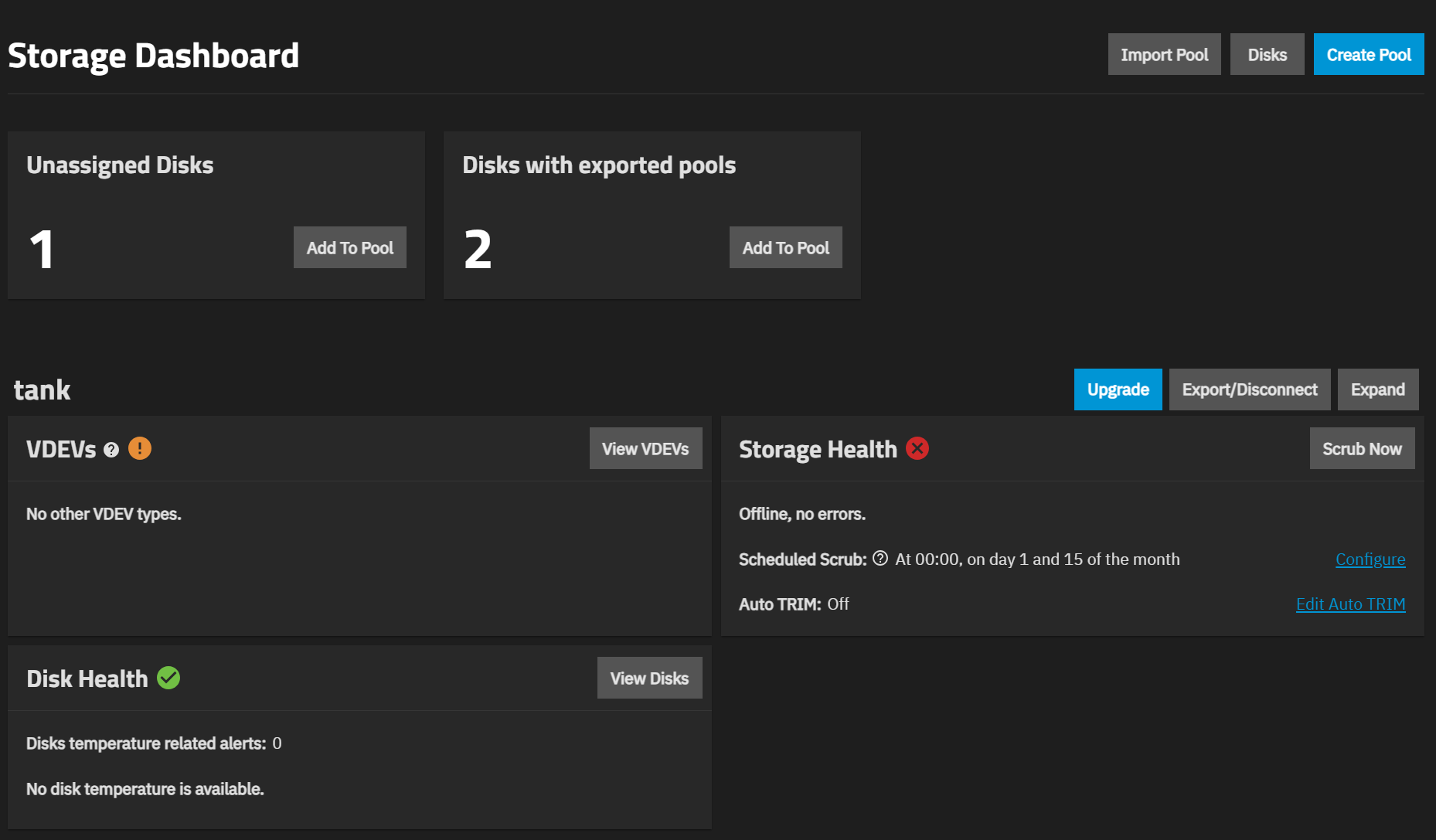1436x840 pixels.
Task: Open the Edit Auto TRIM link
Action: 1350,604
